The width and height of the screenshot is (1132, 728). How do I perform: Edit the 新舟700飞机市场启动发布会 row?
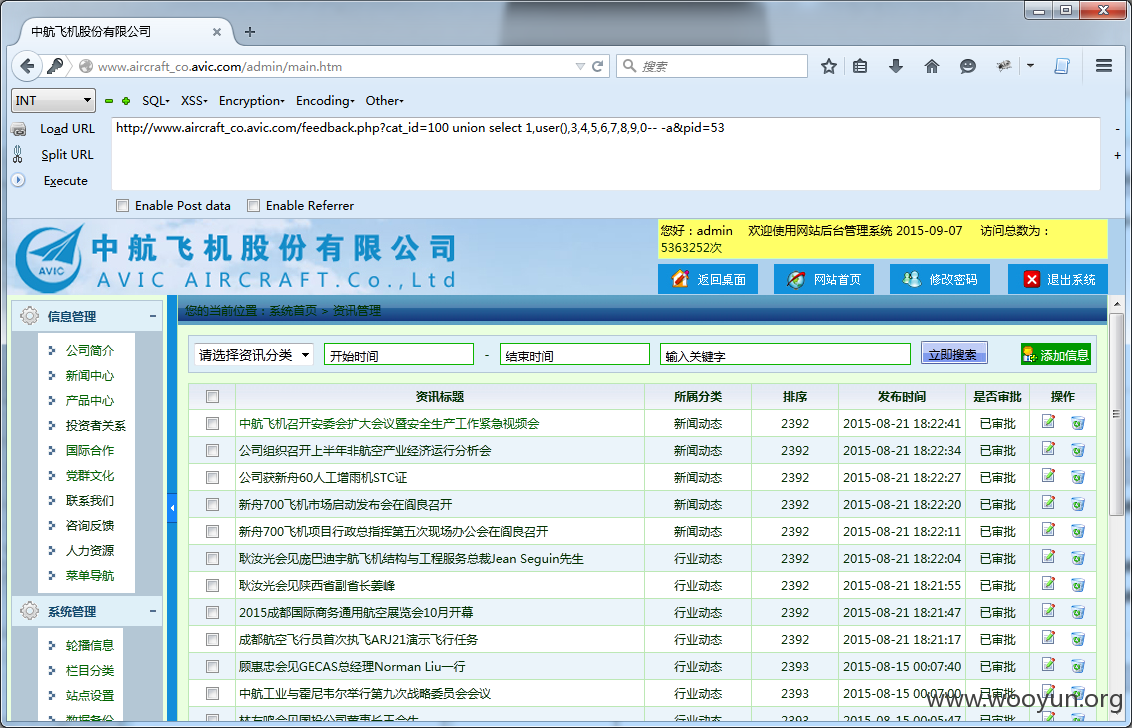tap(1048, 503)
